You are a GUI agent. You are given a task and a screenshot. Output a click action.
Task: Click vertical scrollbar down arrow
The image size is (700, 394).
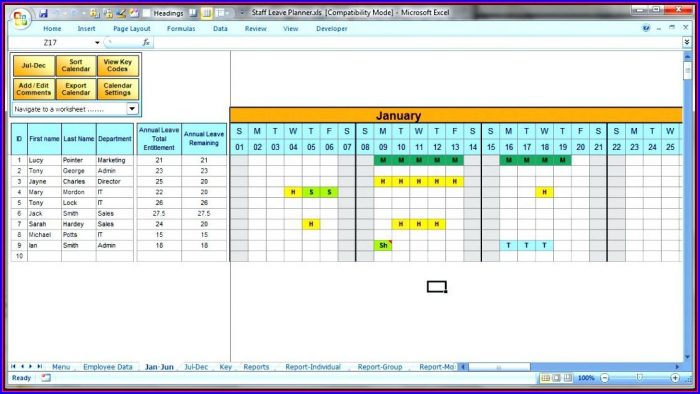687,357
